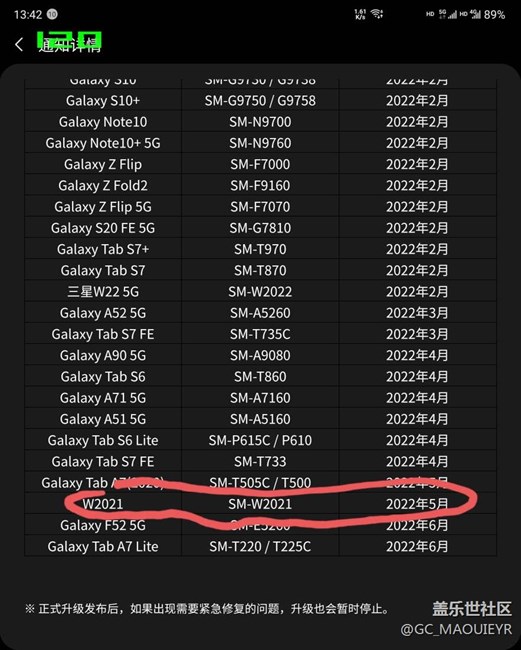Tap the SM-W2021 model cell

pos(260,504)
